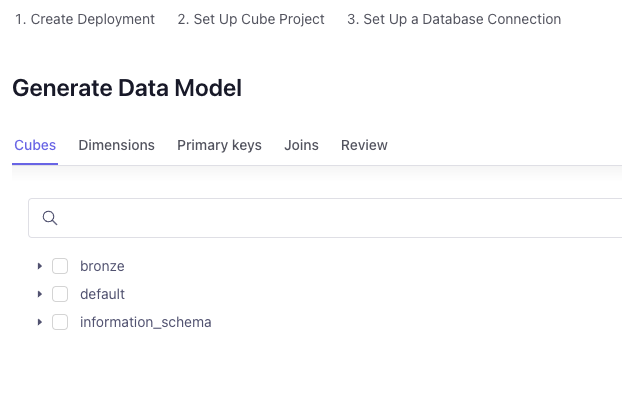Expand the default schema tree arrow
The image size is (622, 419).
40,294
